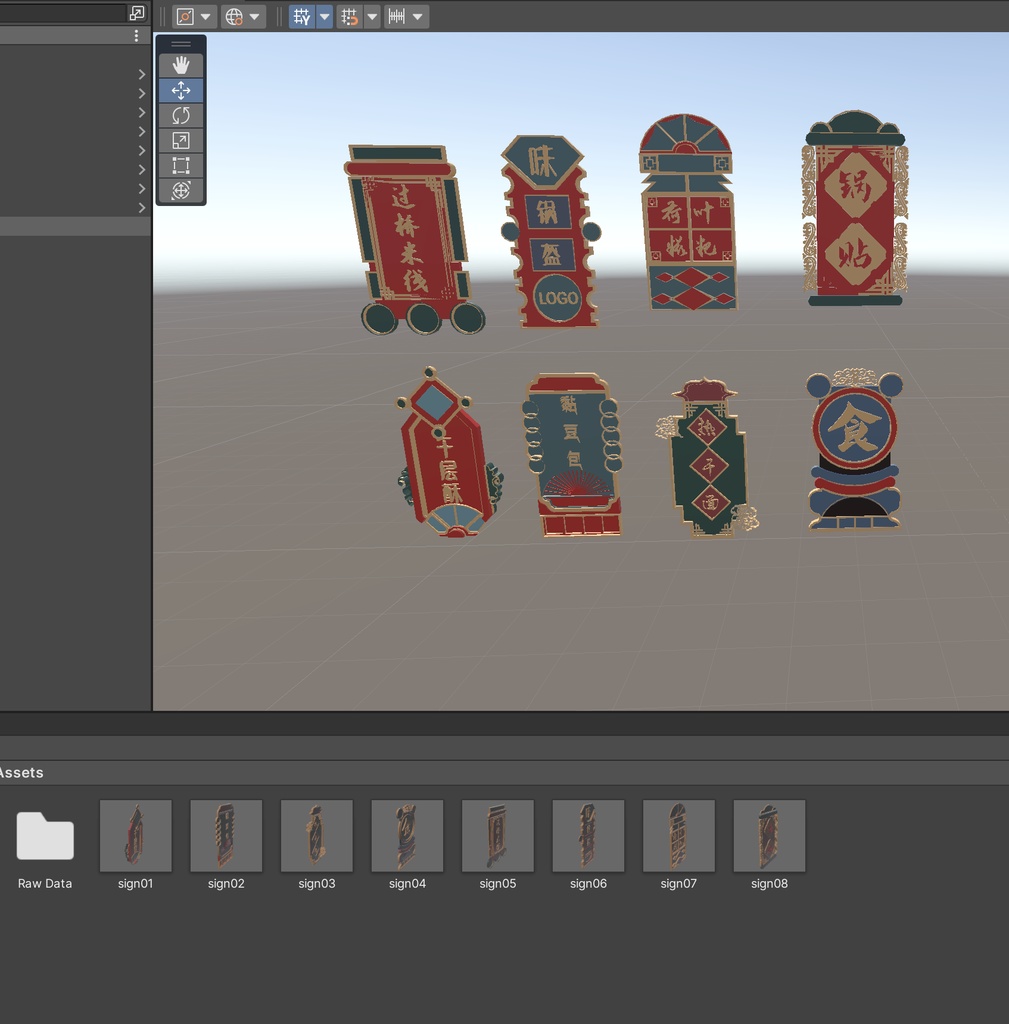Select the sign07 asset thumbnail

click(x=679, y=836)
